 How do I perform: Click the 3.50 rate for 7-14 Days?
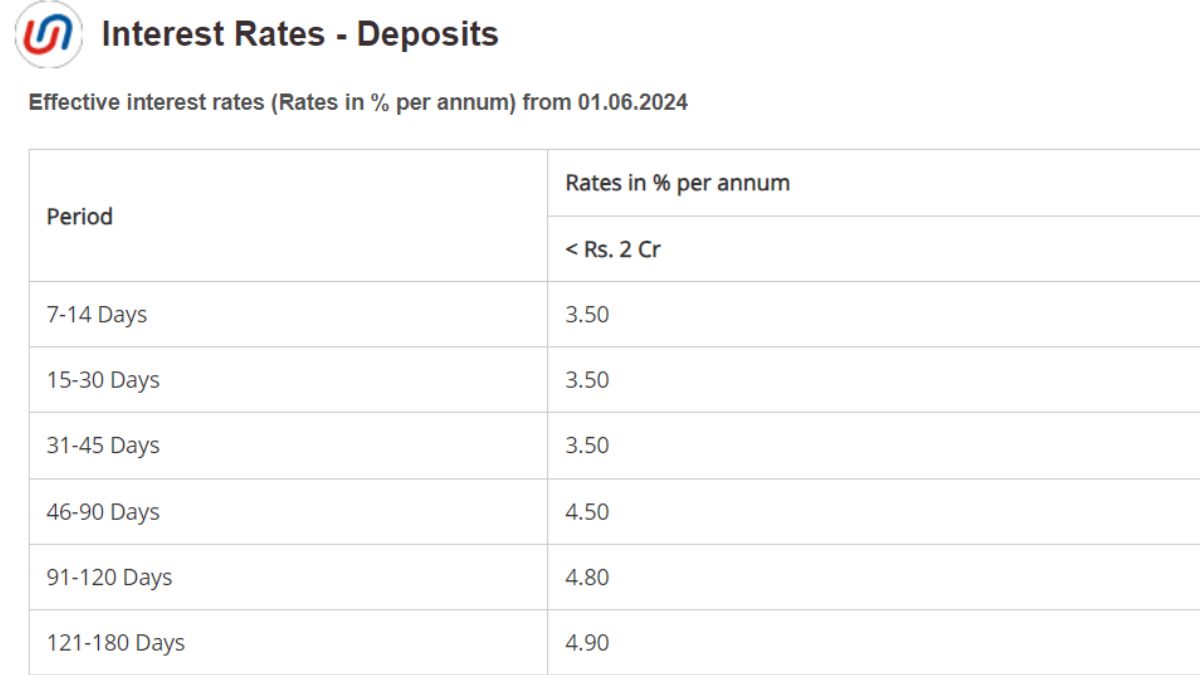coord(587,314)
